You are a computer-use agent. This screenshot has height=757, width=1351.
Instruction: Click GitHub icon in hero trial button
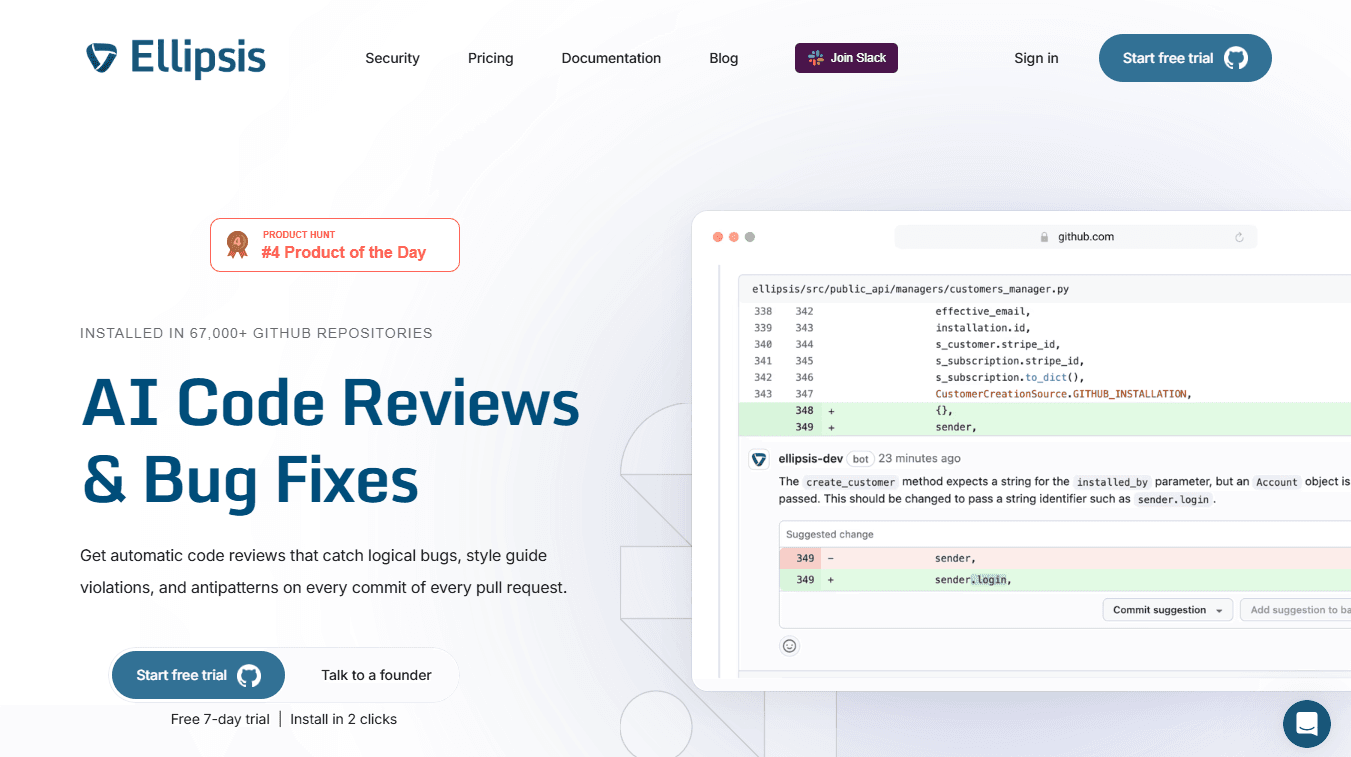click(249, 675)
